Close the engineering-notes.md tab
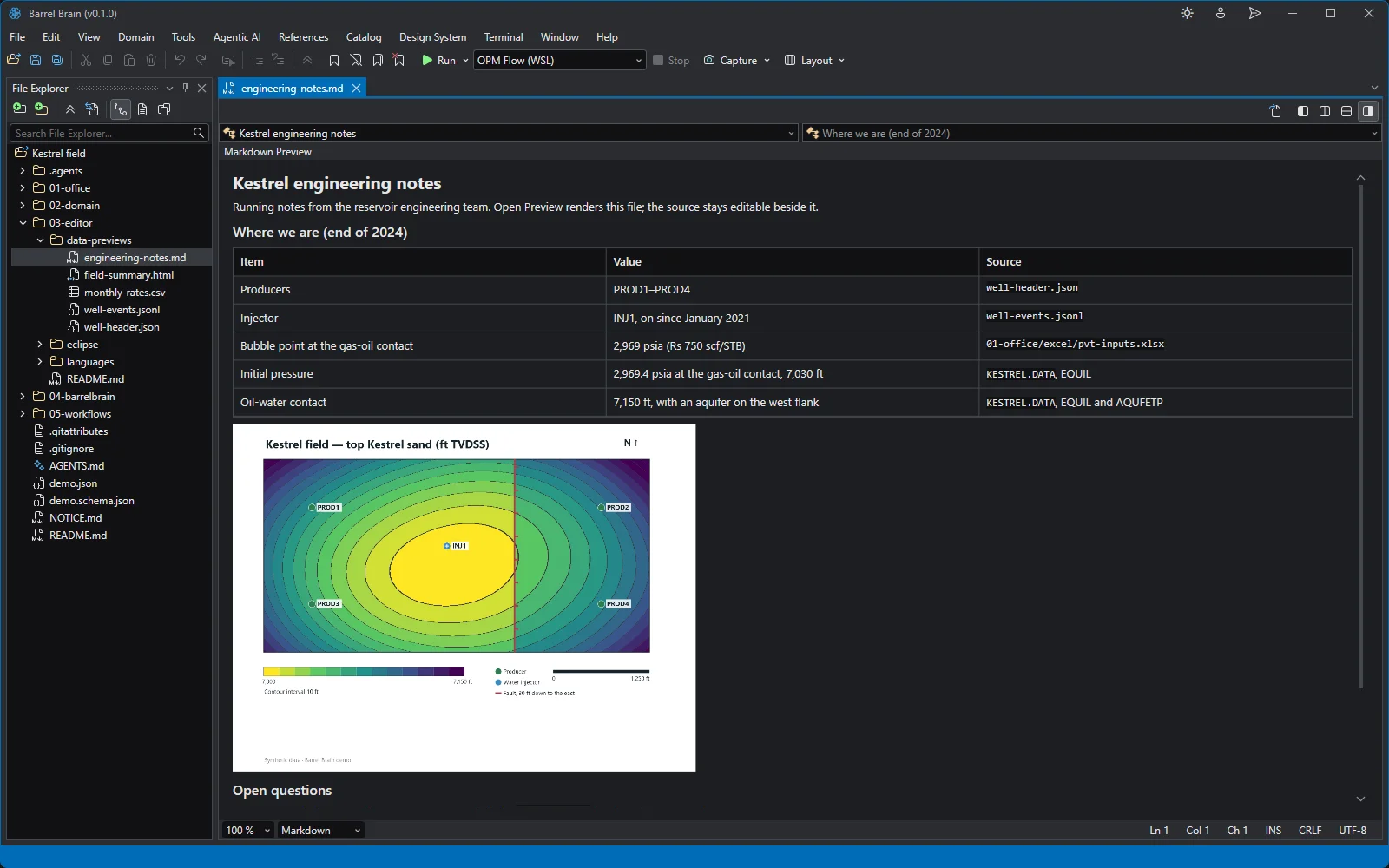1389x868 pixels. 356,89
